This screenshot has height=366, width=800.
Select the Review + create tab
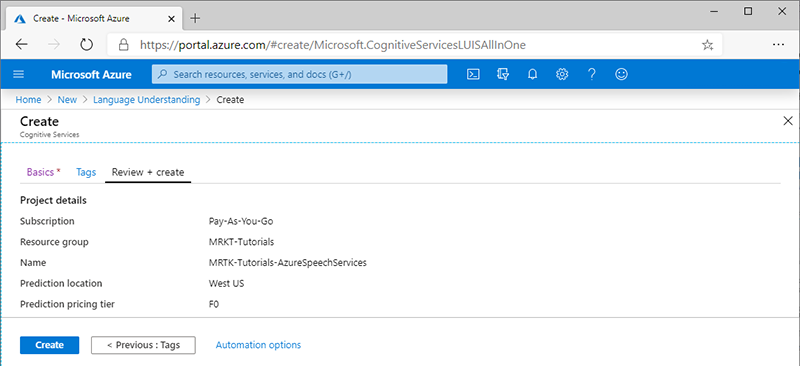(x=148, y=173)
